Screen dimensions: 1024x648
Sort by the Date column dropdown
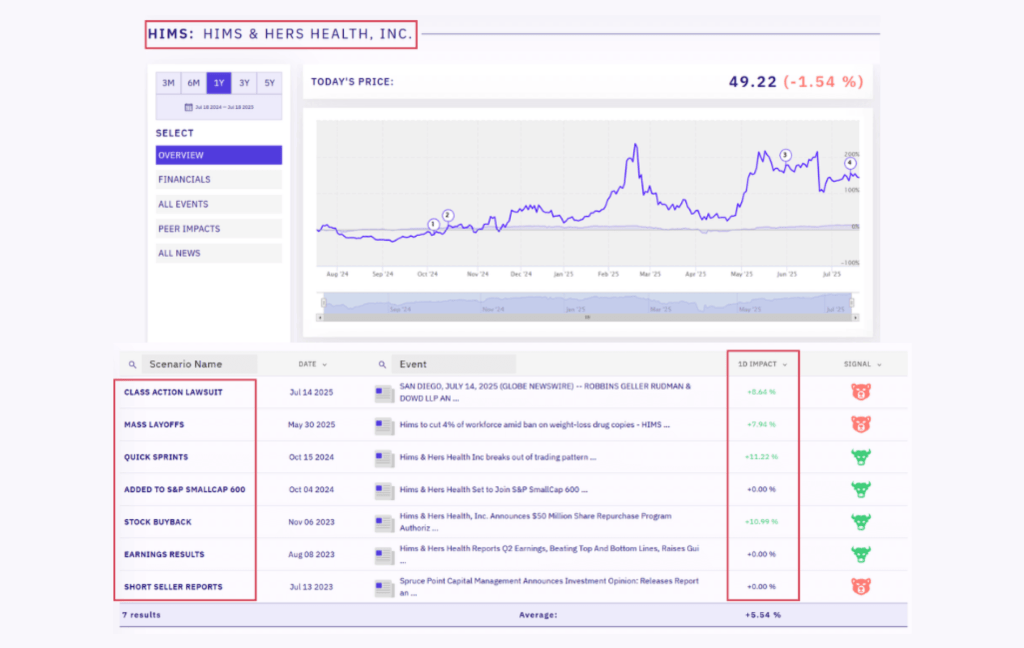pos(313,364)
